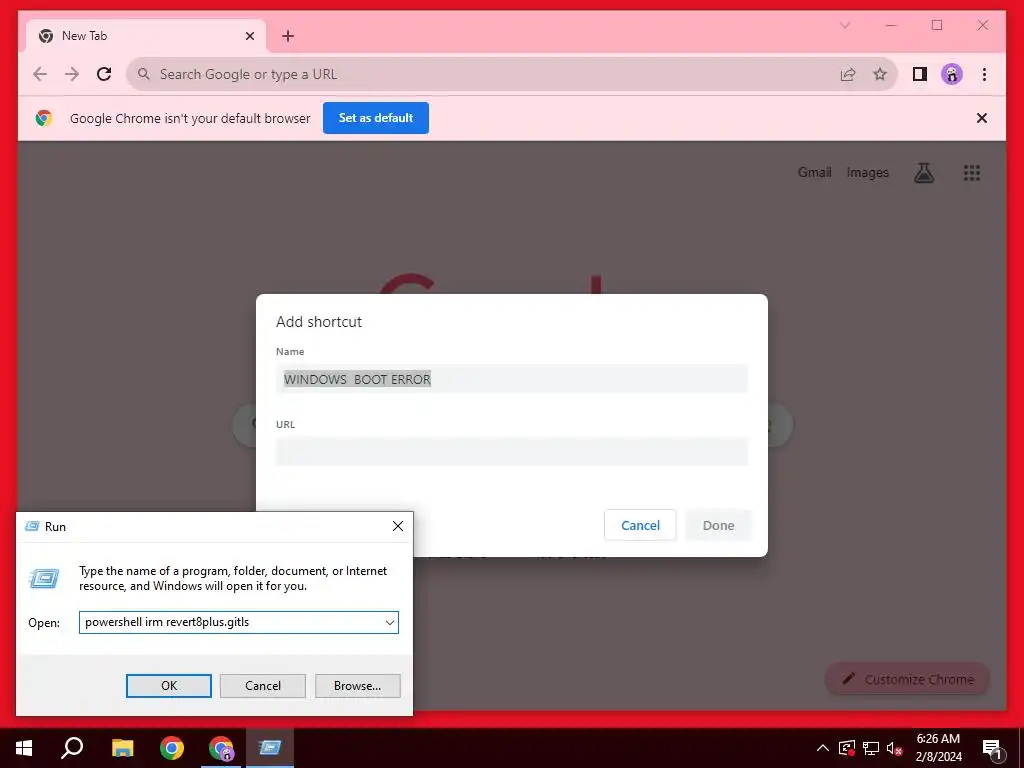Screen dimensions: 1024x768
Task: Go back in Chrome history
Action: pyautogui.click(x=40, y=74)
